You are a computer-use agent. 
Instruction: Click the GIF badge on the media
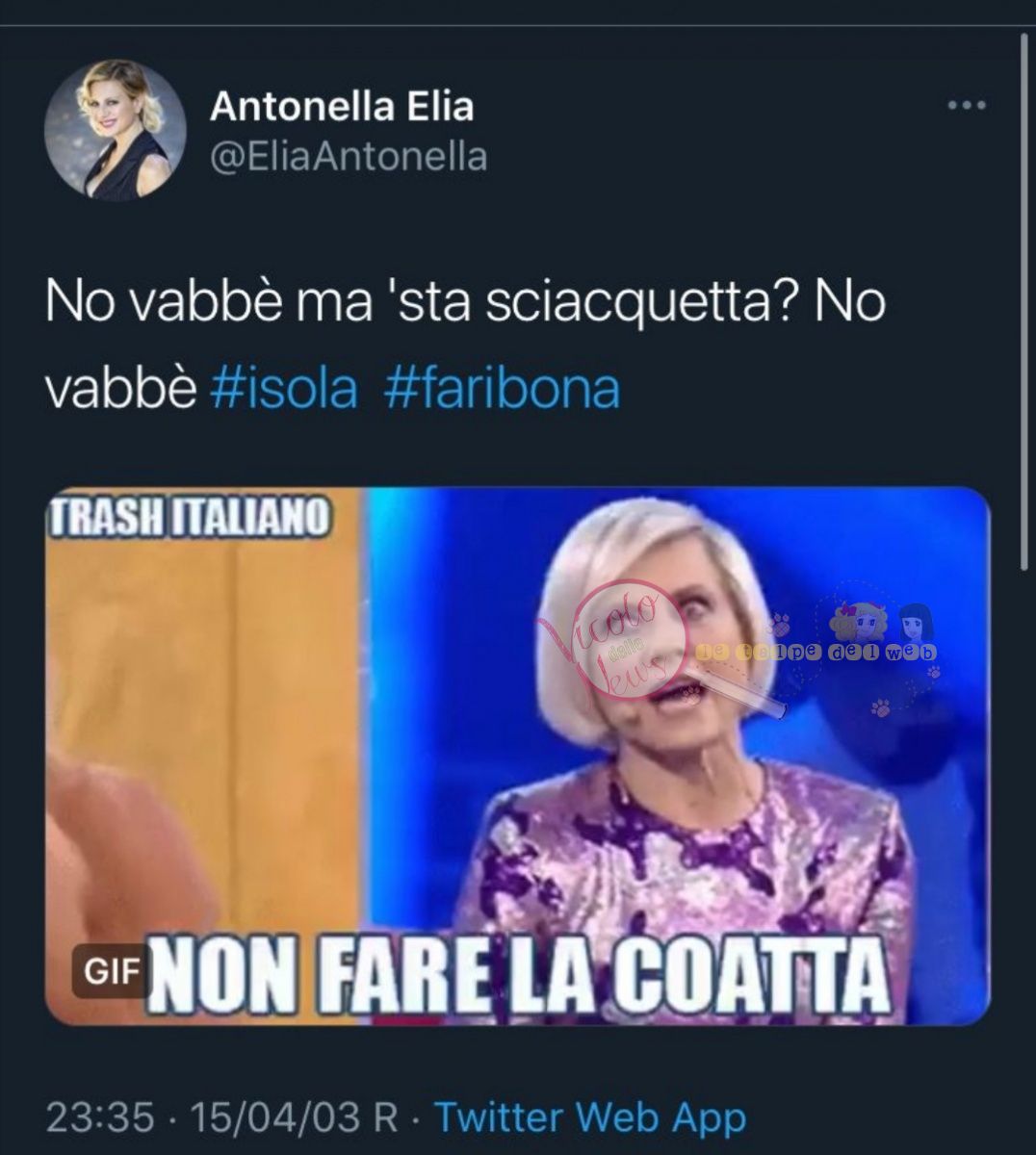pos(112,971)
